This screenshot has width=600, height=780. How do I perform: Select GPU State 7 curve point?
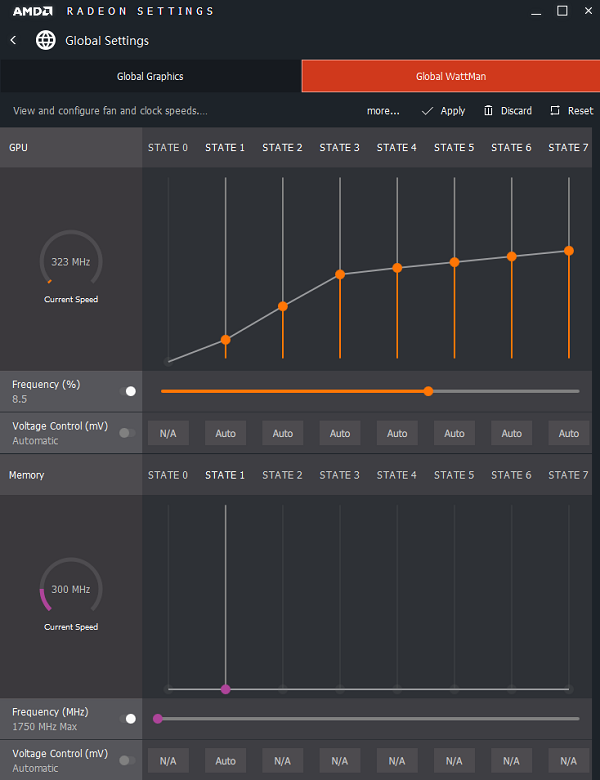coord(569,251)
